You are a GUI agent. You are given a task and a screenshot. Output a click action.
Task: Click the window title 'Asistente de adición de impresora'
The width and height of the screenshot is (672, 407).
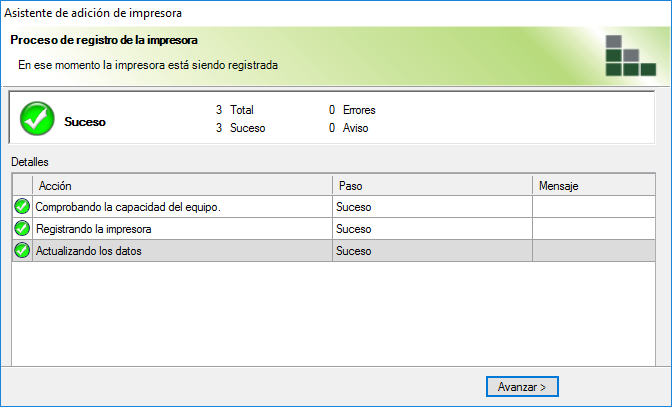[x=93, y=13]
